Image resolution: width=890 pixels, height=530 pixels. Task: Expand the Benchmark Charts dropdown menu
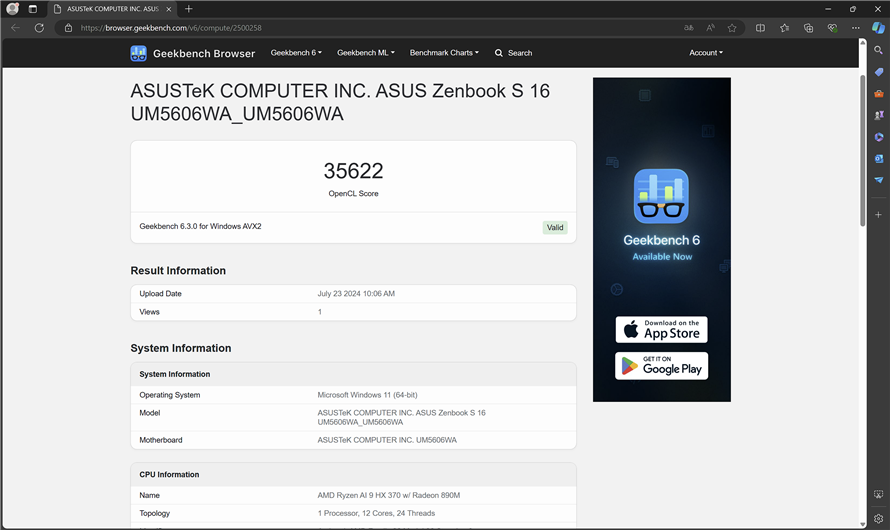[x=444, y=53]
